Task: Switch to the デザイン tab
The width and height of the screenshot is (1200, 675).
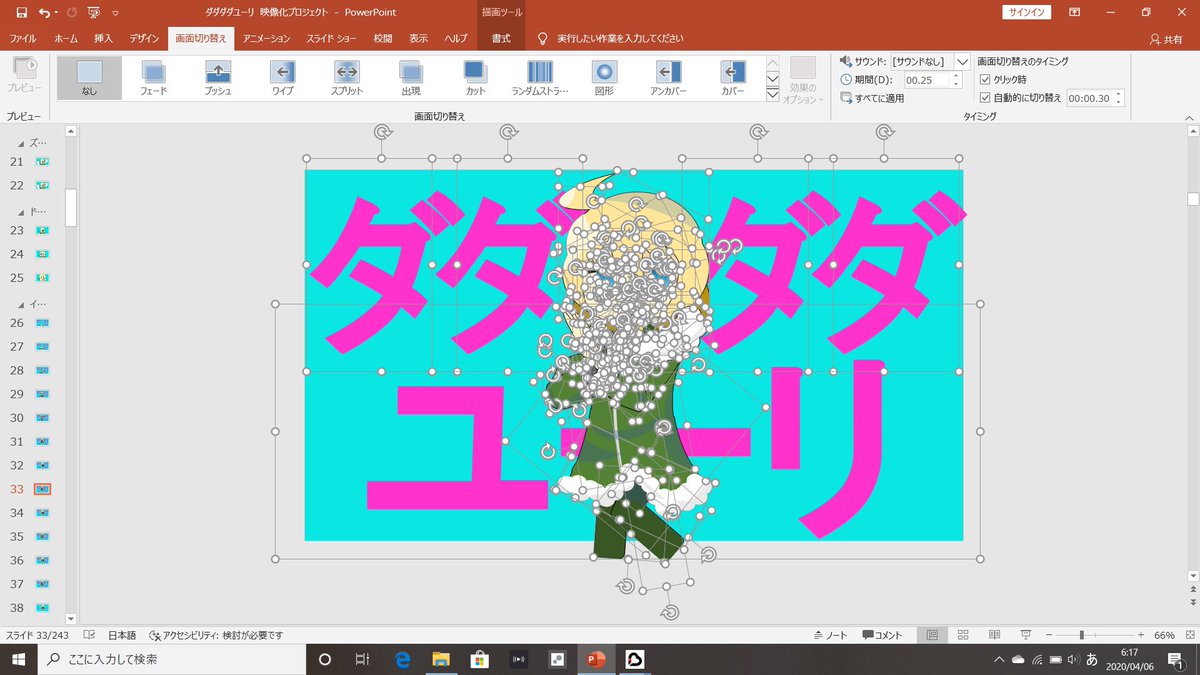Action: click(x=145, y=38)
